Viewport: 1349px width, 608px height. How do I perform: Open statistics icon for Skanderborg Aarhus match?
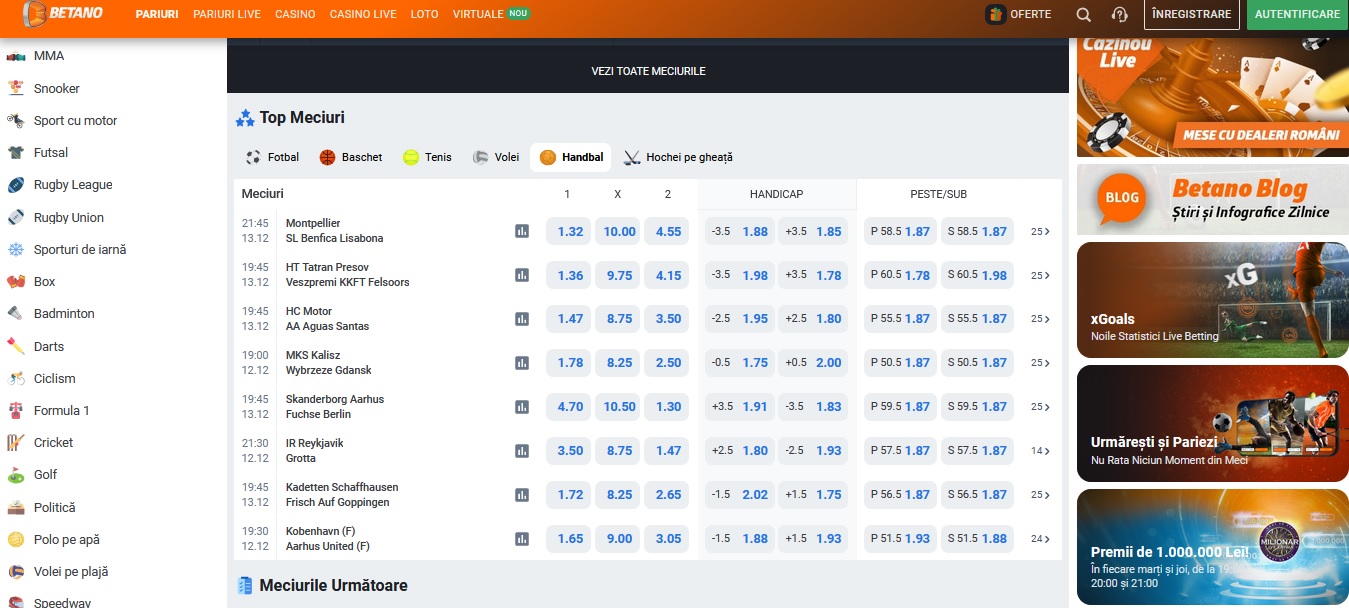coord(522,407)
